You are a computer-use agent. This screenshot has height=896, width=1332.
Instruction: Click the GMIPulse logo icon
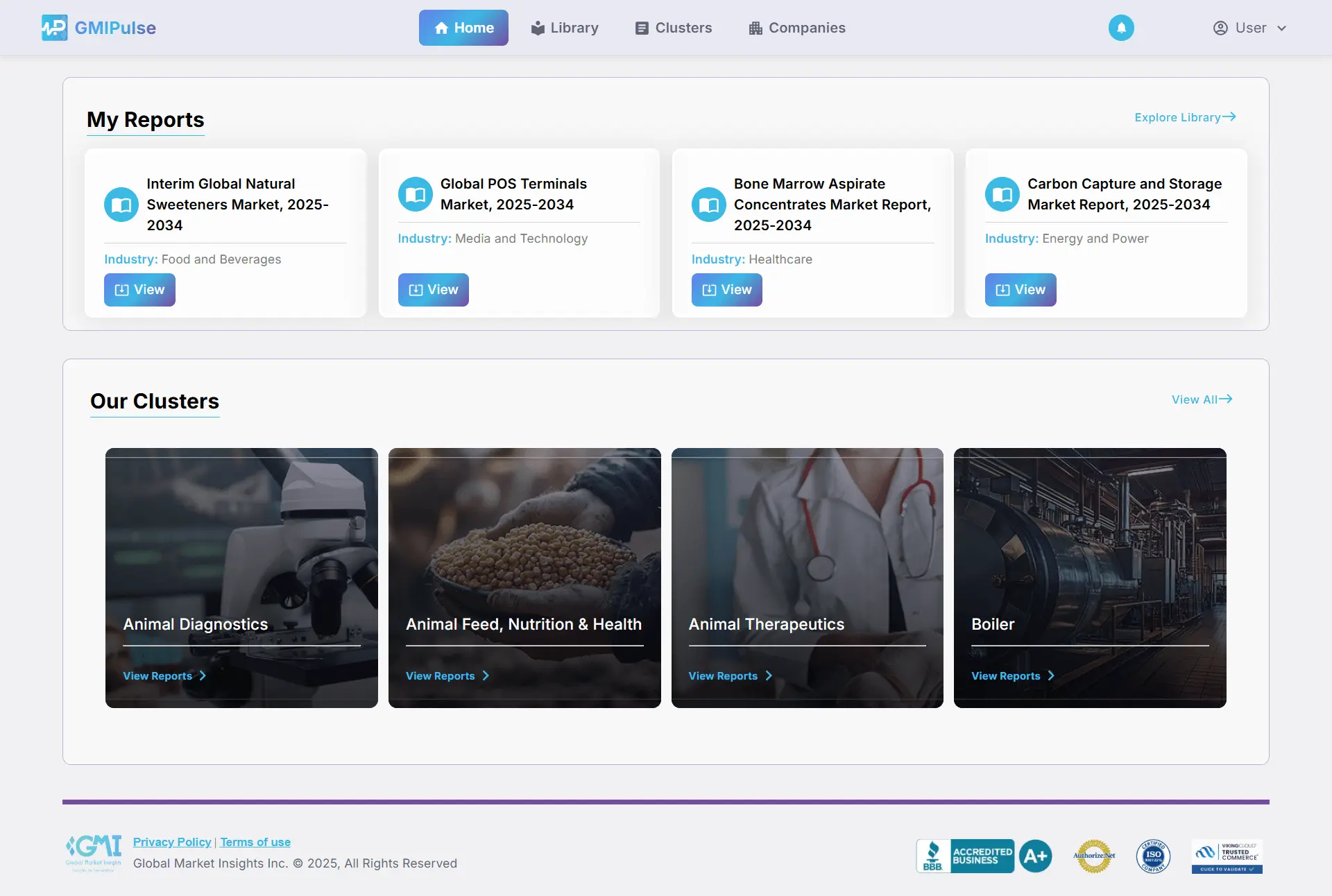pyautogui.click(x=54, y=28)
